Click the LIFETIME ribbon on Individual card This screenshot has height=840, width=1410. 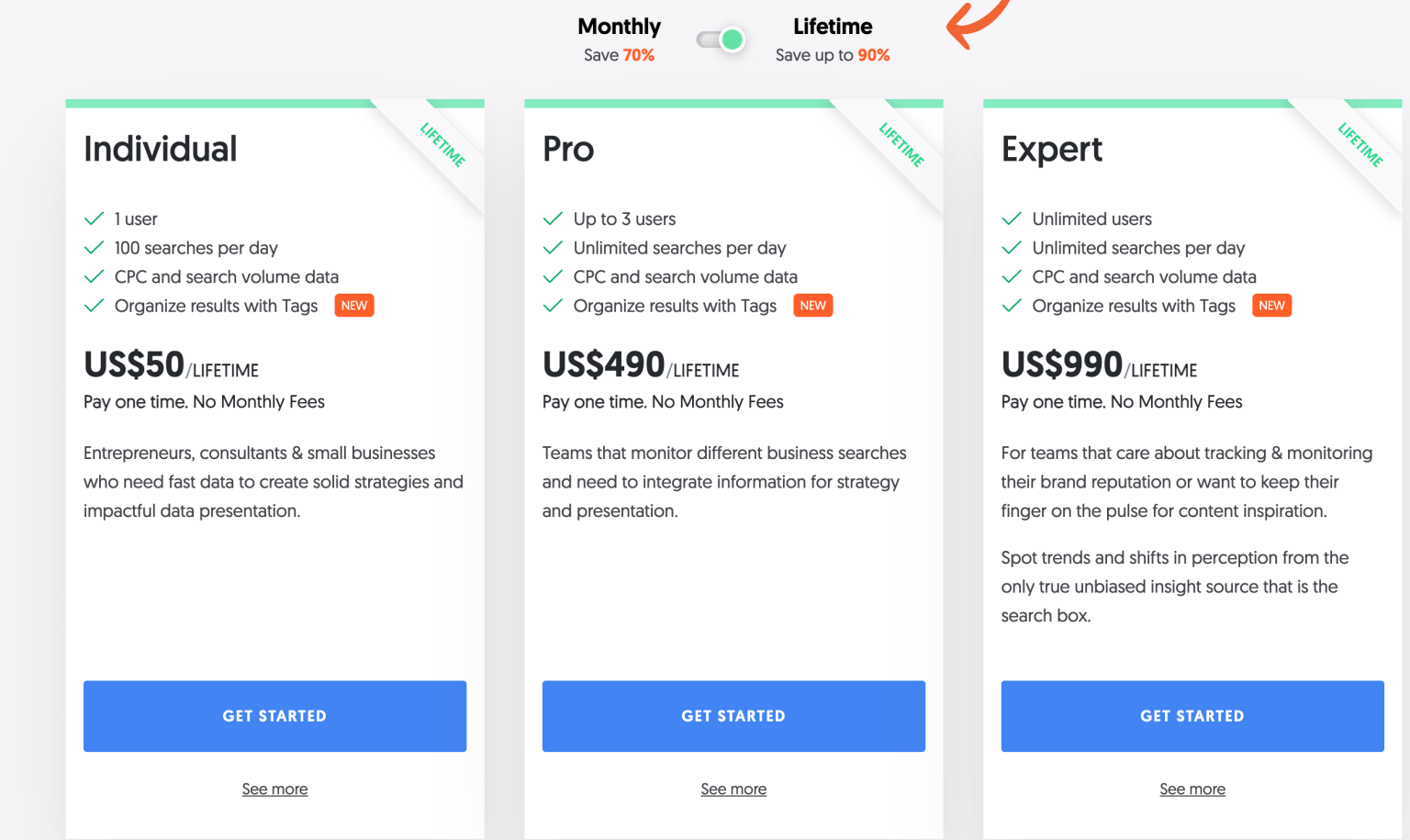click(x=443, y=144)
